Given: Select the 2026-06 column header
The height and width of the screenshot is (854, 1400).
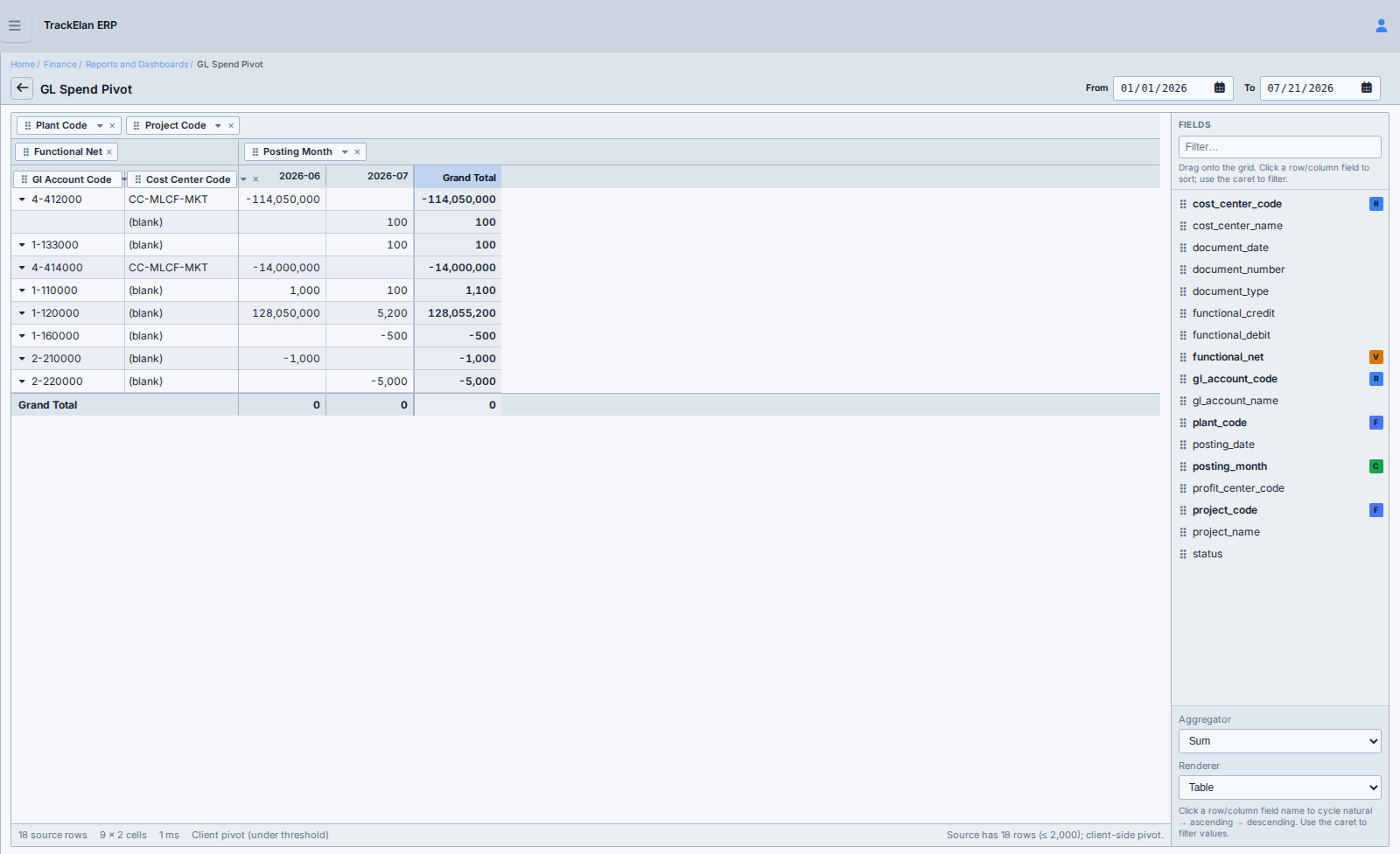Looking at the screenshot, I should [299, 177].
